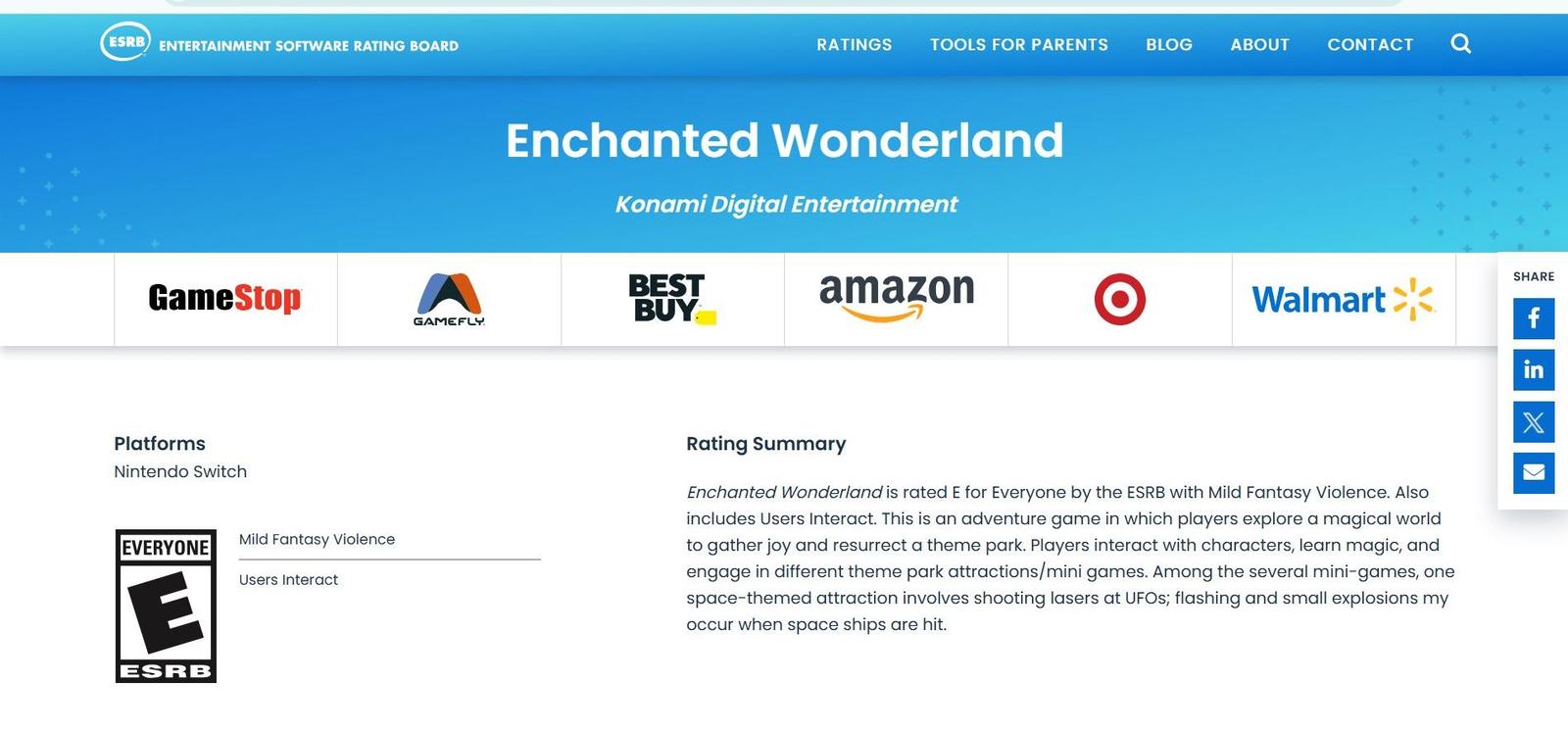Open the Amazon retailer link
Viewport: 1568px width, 730px height.
pyautogui.click(x=897, y=296)
